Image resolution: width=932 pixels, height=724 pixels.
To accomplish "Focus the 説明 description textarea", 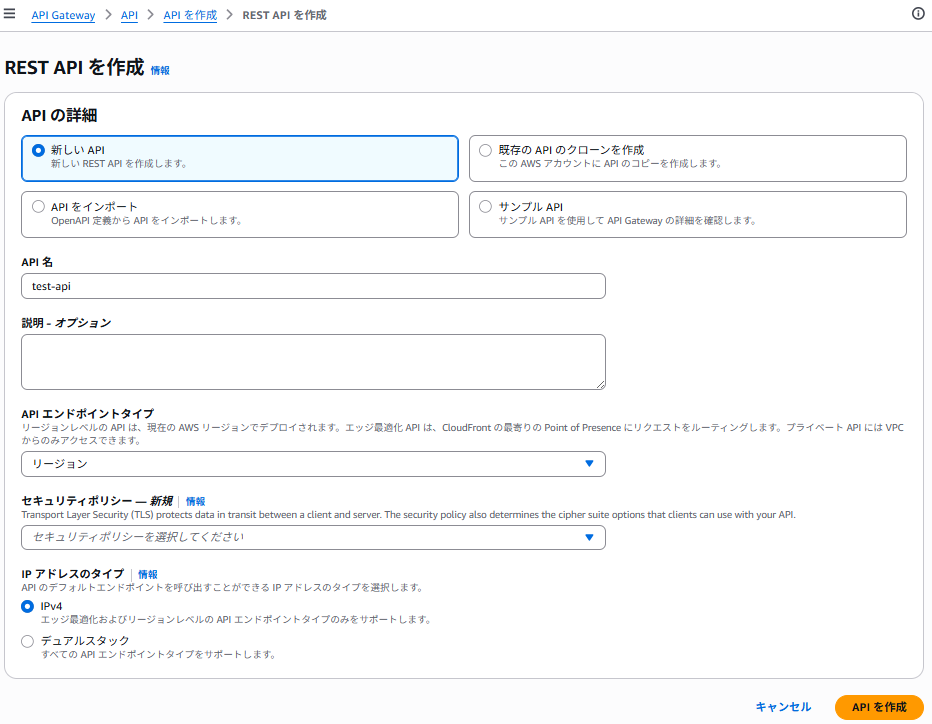I will (x=313, y=361).
